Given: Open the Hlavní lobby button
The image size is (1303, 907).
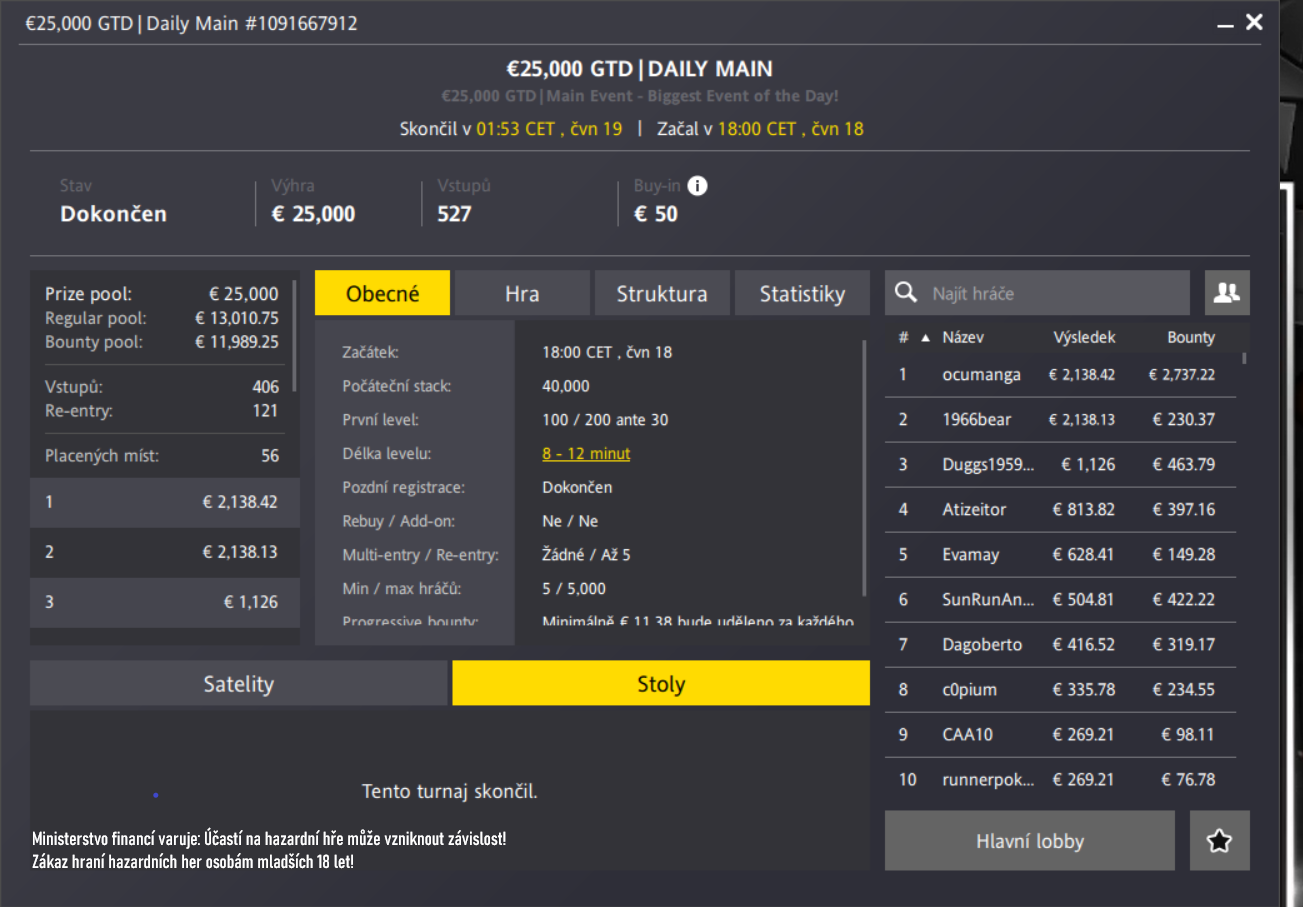Looking at the screenshot, I should [x=1029, y=841].
